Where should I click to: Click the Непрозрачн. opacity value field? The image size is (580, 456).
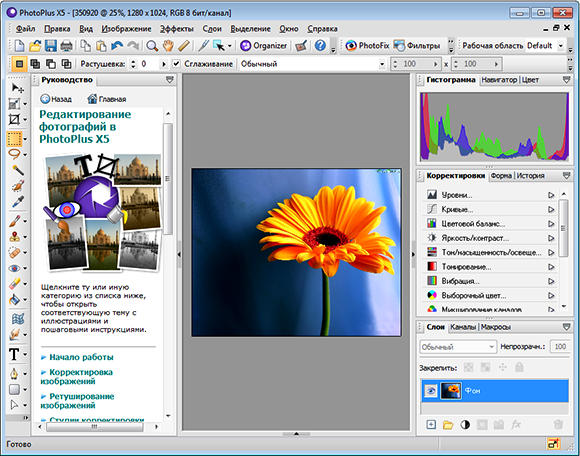(560, 347)
